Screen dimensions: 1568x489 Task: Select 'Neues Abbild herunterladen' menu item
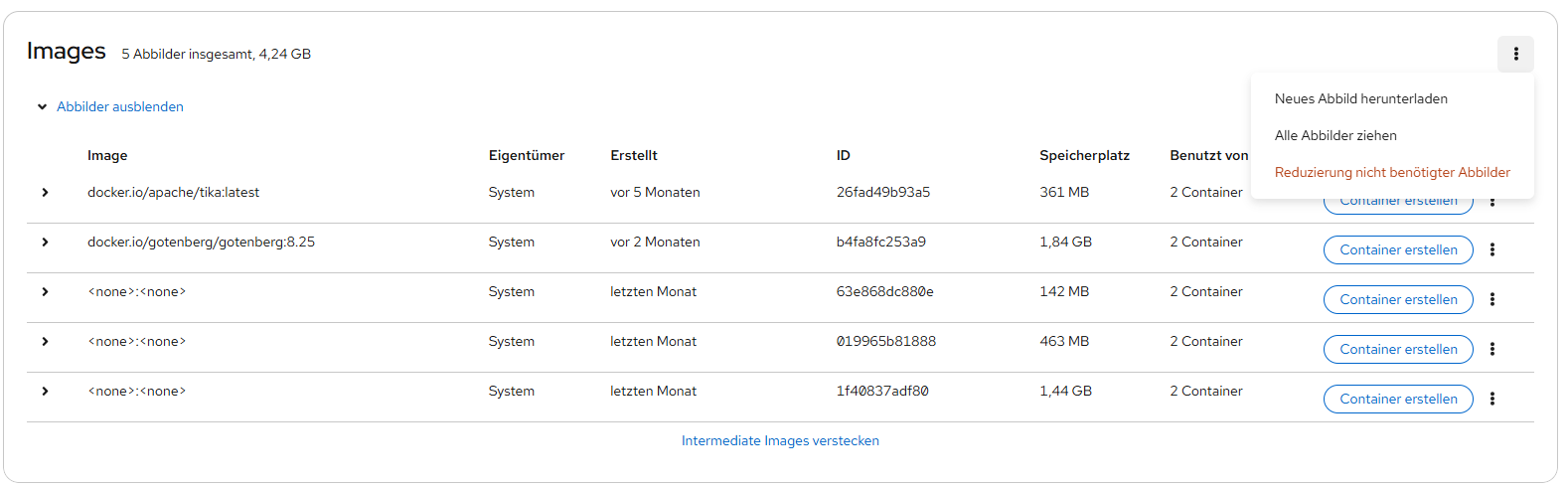pos(1360,98)
